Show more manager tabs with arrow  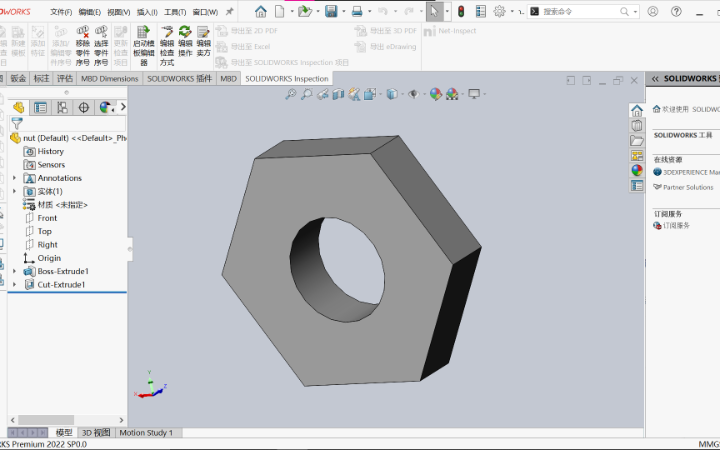tap(123, 107)
